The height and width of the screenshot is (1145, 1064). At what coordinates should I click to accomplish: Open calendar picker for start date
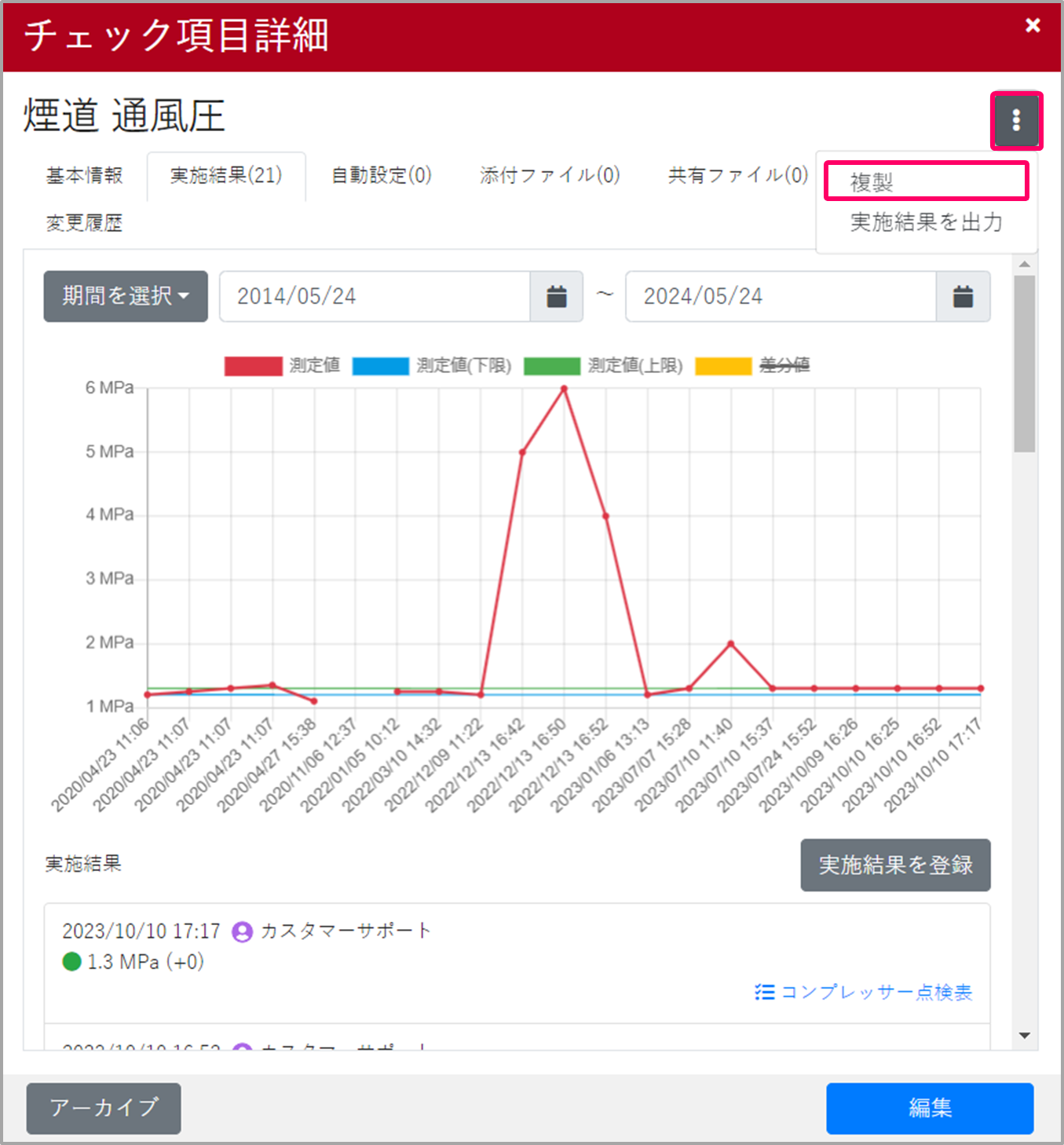[x=557, y=296]
